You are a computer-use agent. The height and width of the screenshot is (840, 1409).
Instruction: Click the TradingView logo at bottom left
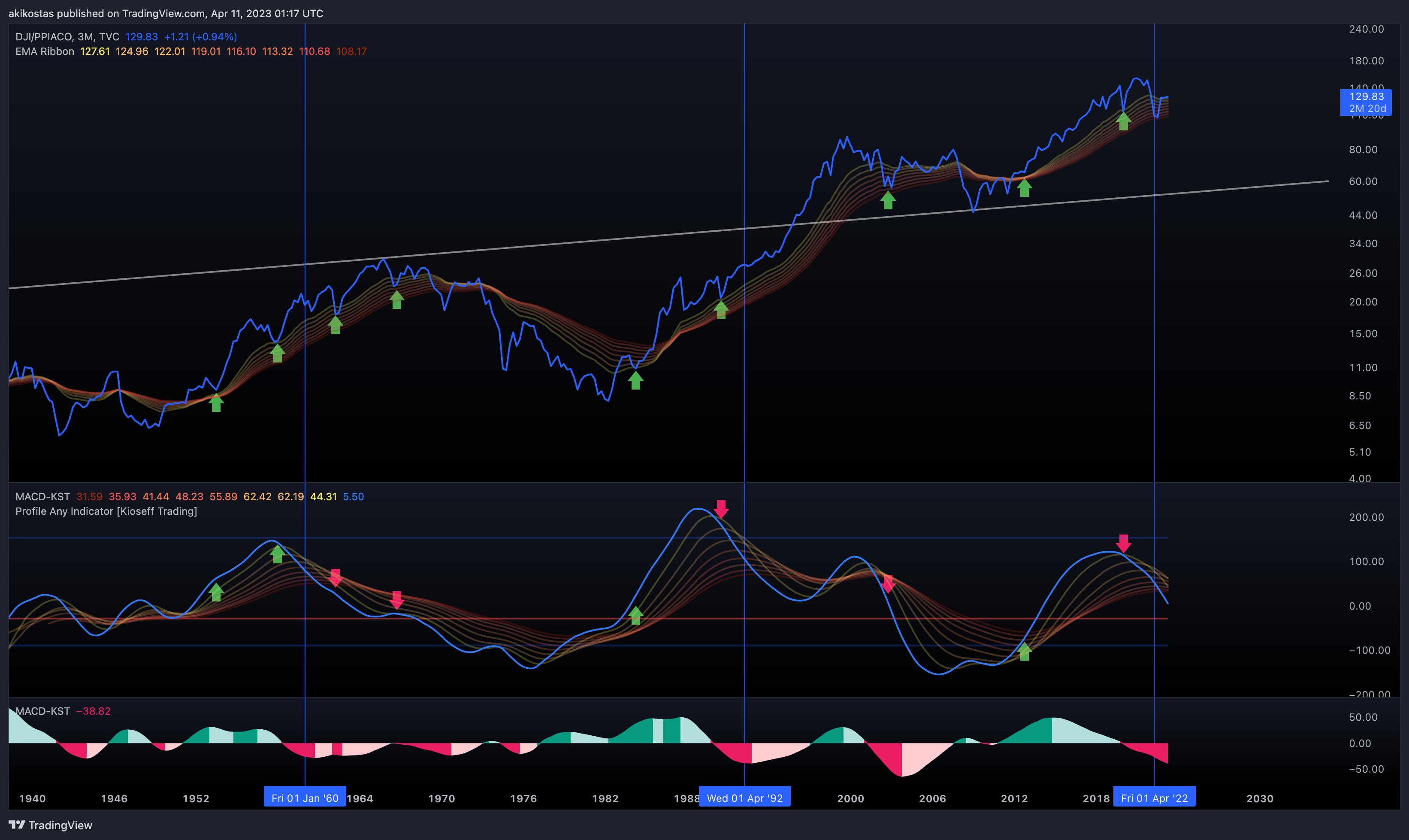click(x=50, y=825)
